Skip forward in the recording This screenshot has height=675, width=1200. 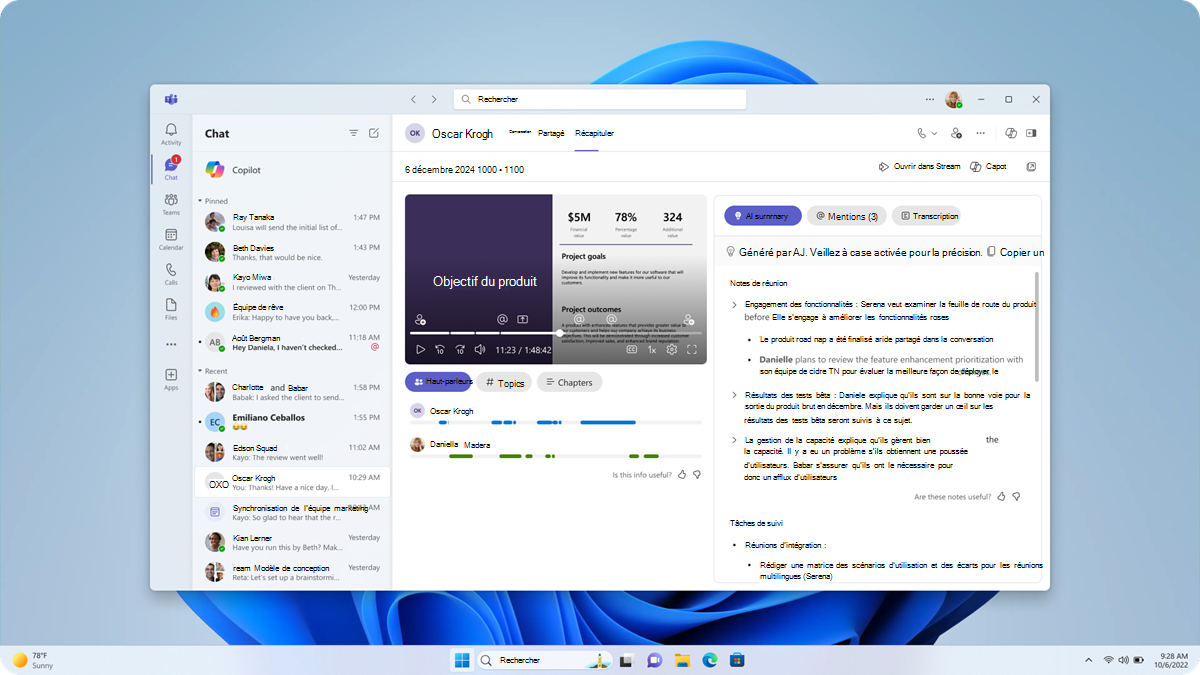[x=460, y=349]
